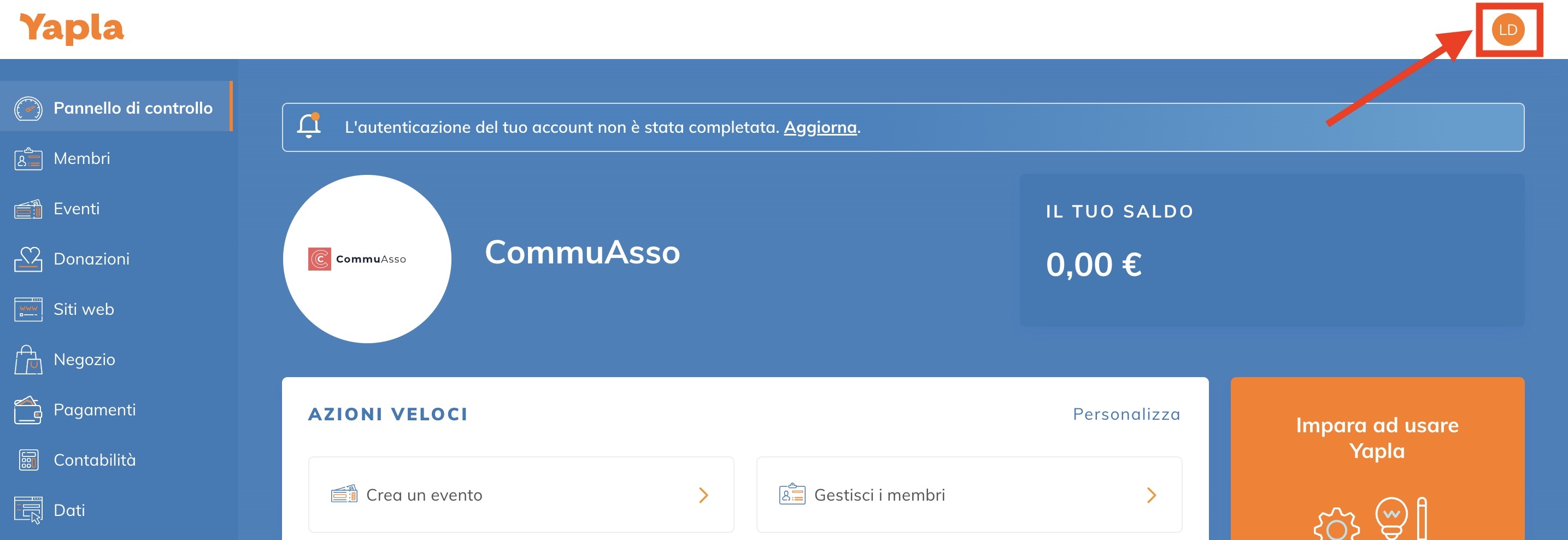1568x540 pixels.
Task: Click the Il tuo saldo balance card
Action: 1272,250
